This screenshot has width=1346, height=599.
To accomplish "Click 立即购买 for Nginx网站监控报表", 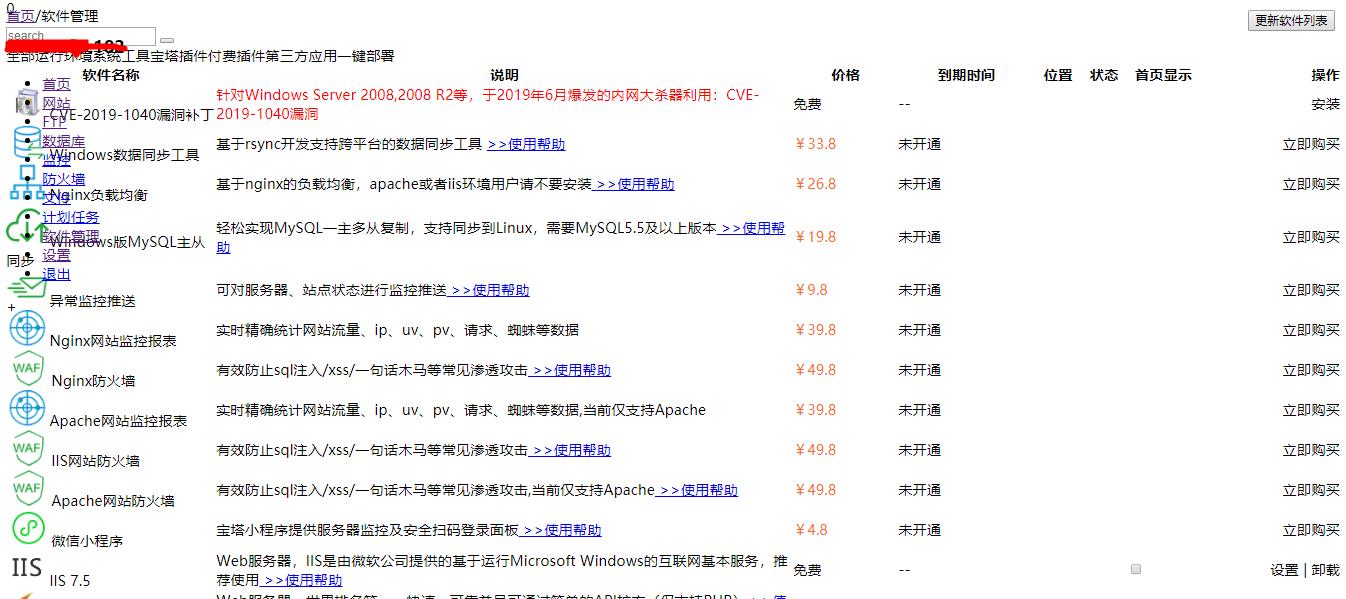I will (1311, 330).
